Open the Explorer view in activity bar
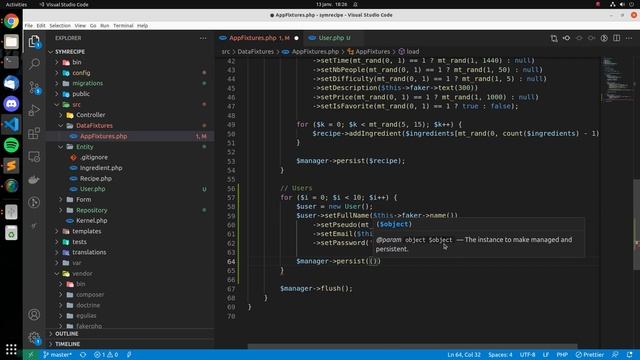 [34, 41]
